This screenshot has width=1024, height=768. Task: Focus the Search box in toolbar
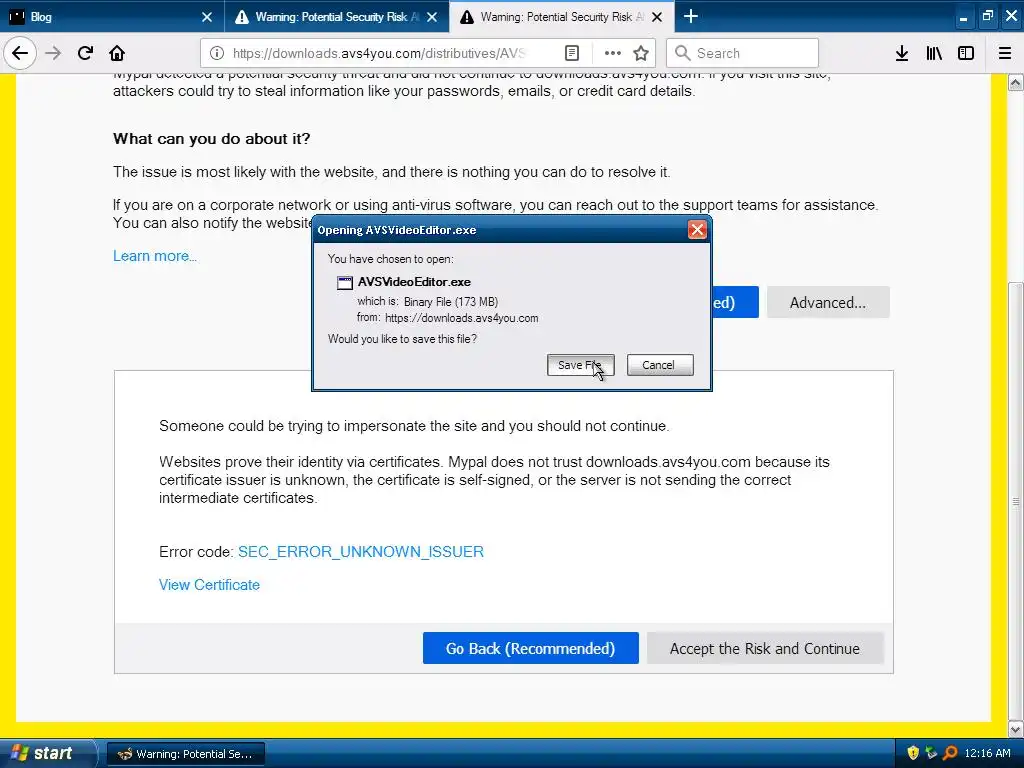coord(743,53)
